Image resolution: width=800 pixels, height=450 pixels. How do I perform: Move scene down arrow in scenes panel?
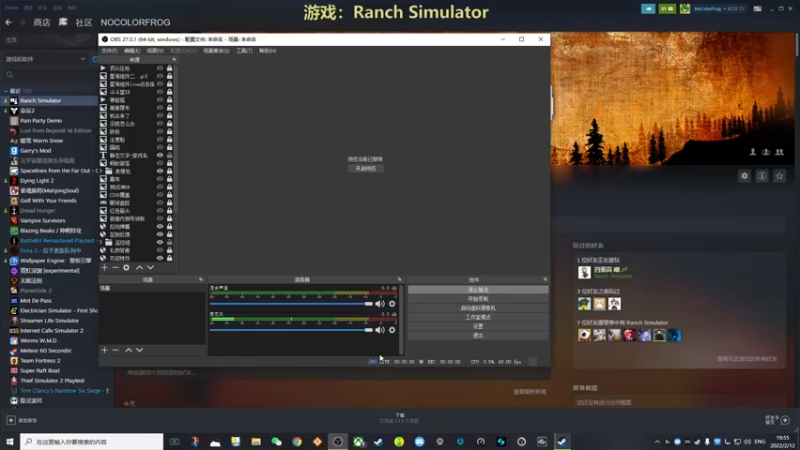pos(139,350)
